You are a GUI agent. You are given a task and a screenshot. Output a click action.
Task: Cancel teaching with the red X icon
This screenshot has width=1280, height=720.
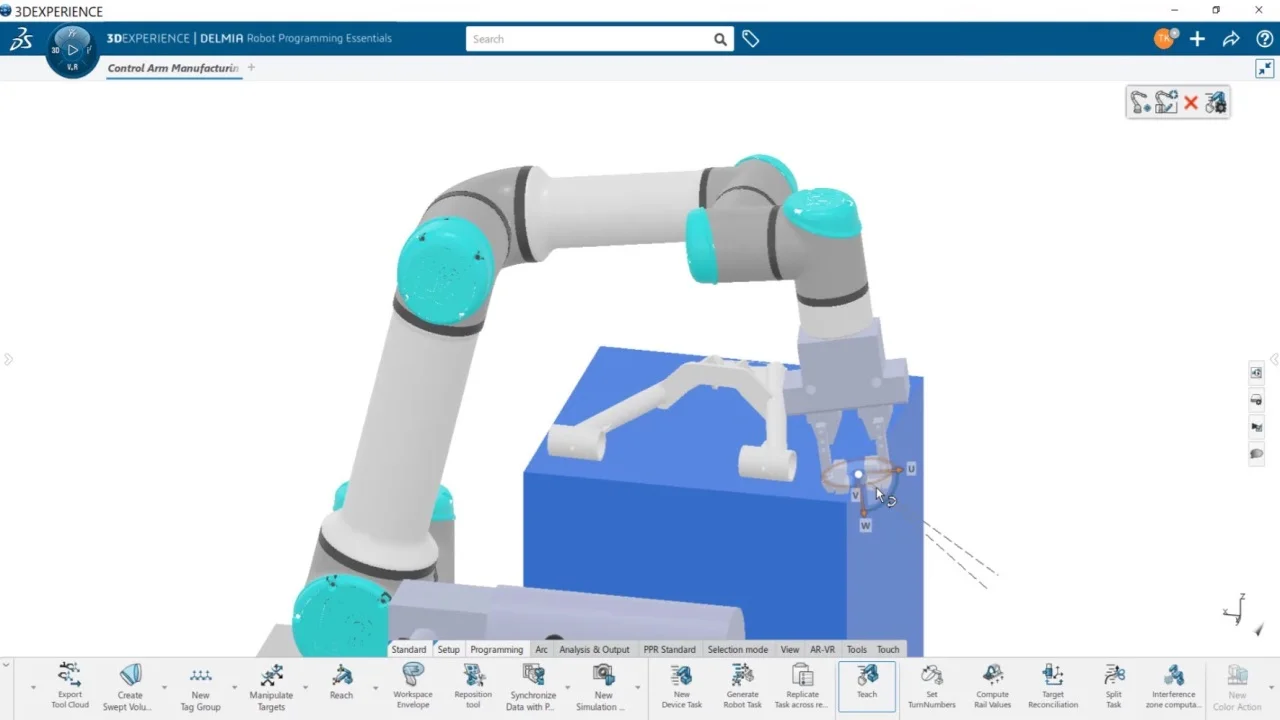(x=1192, y=101)
